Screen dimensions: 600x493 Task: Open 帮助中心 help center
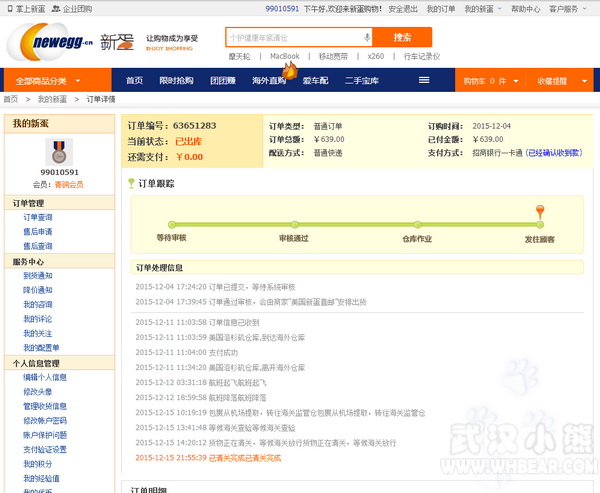click(526, 8)
